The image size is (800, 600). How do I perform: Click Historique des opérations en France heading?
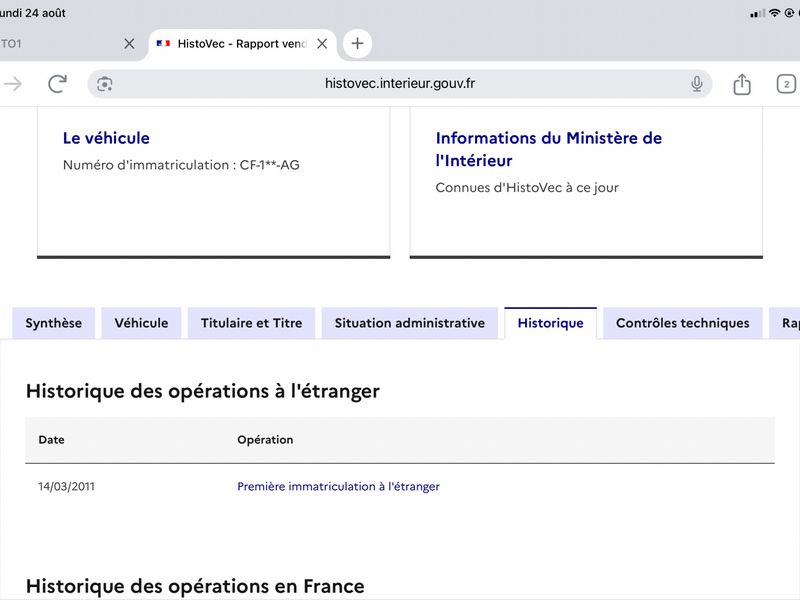pyautogui.click(x=195, y=586)
